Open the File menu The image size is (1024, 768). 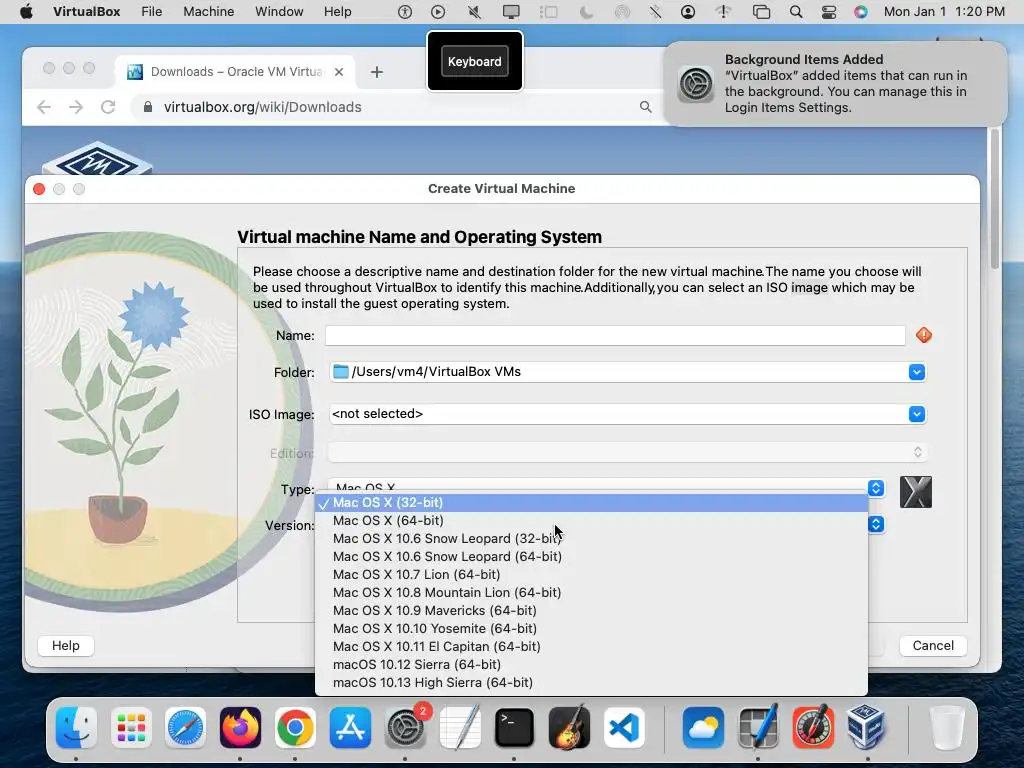(x=152, y=12)
